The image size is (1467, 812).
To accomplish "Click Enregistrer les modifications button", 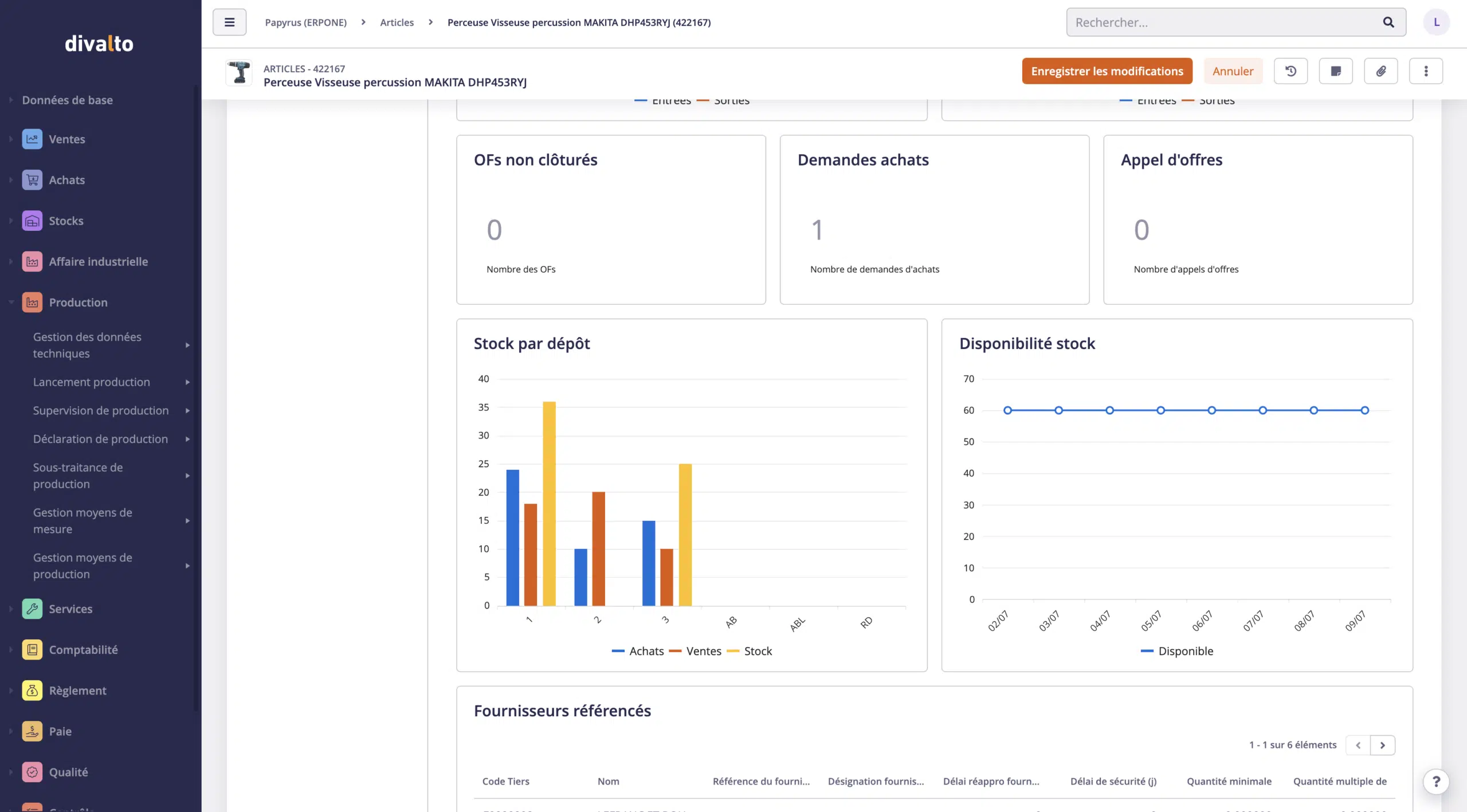I will point(1107,71).
